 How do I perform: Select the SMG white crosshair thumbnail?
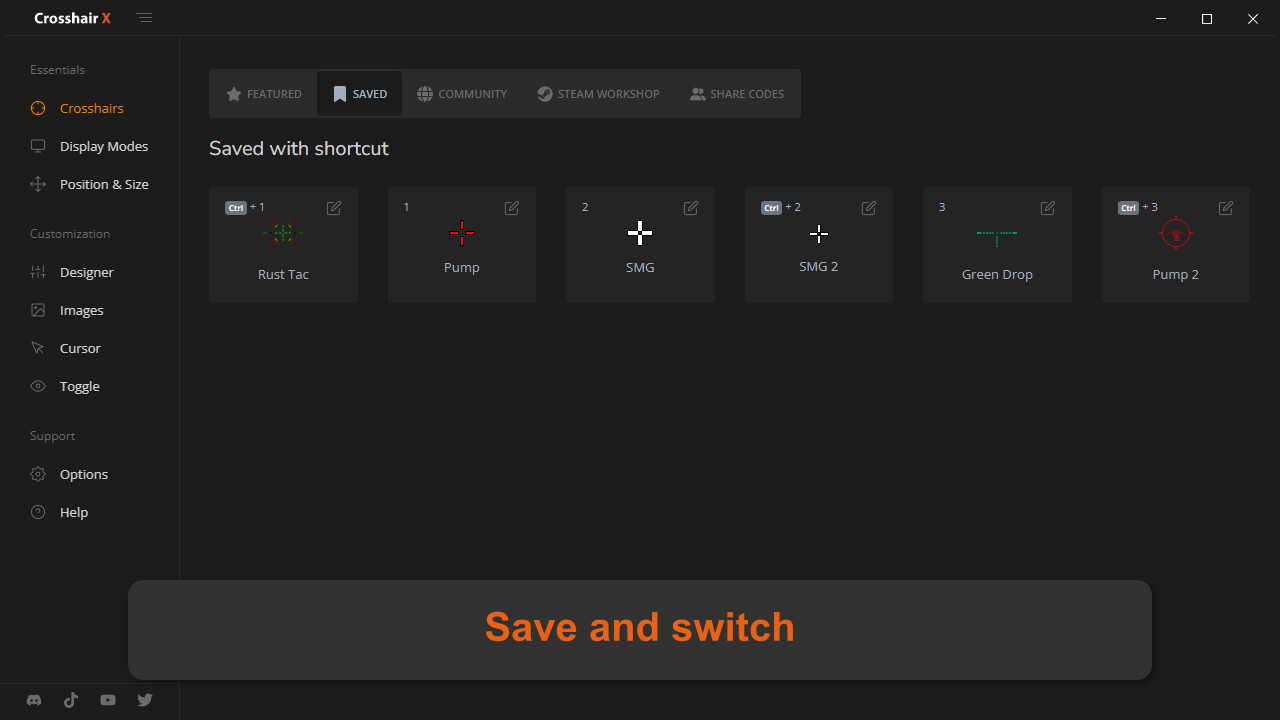click(x=640, y=234)
